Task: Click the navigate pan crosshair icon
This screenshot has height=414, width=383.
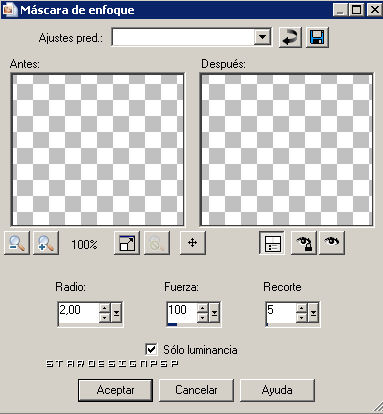Action: [193, 243]
